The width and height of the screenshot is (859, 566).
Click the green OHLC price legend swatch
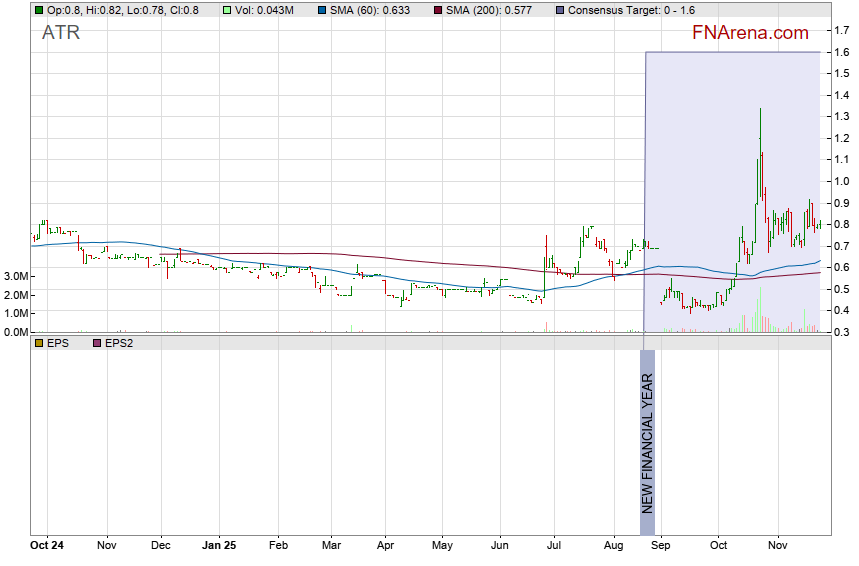coord(39,10)
